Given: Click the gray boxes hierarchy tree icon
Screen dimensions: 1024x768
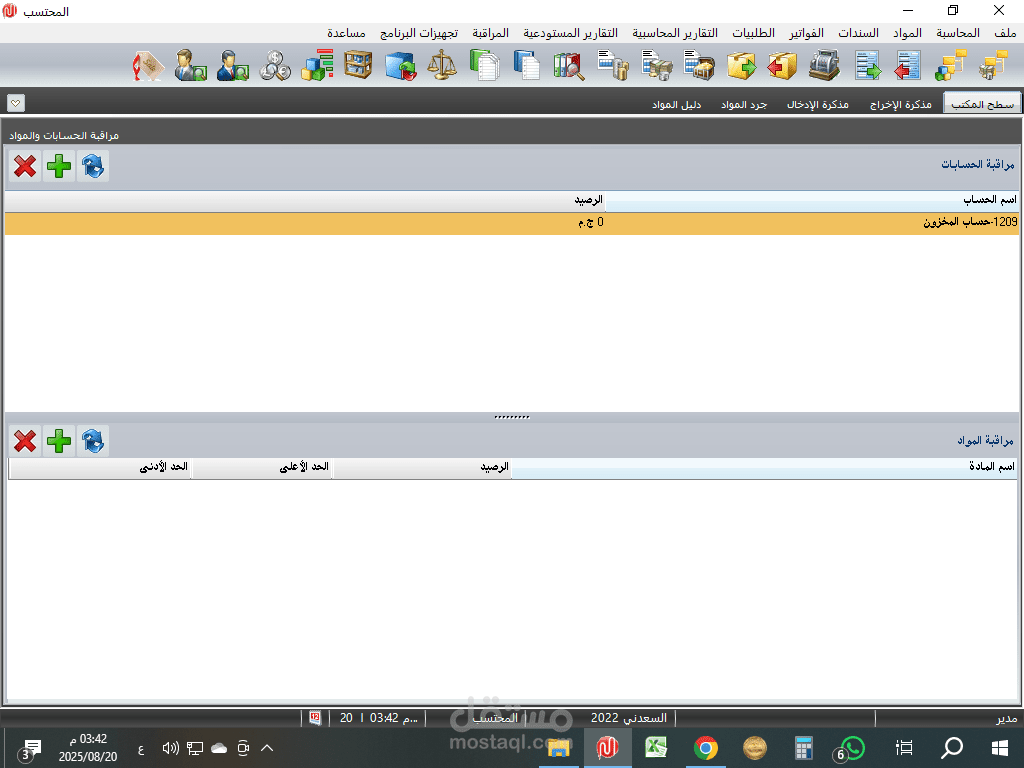Looking at the screenshot, I should pos(993,66).
